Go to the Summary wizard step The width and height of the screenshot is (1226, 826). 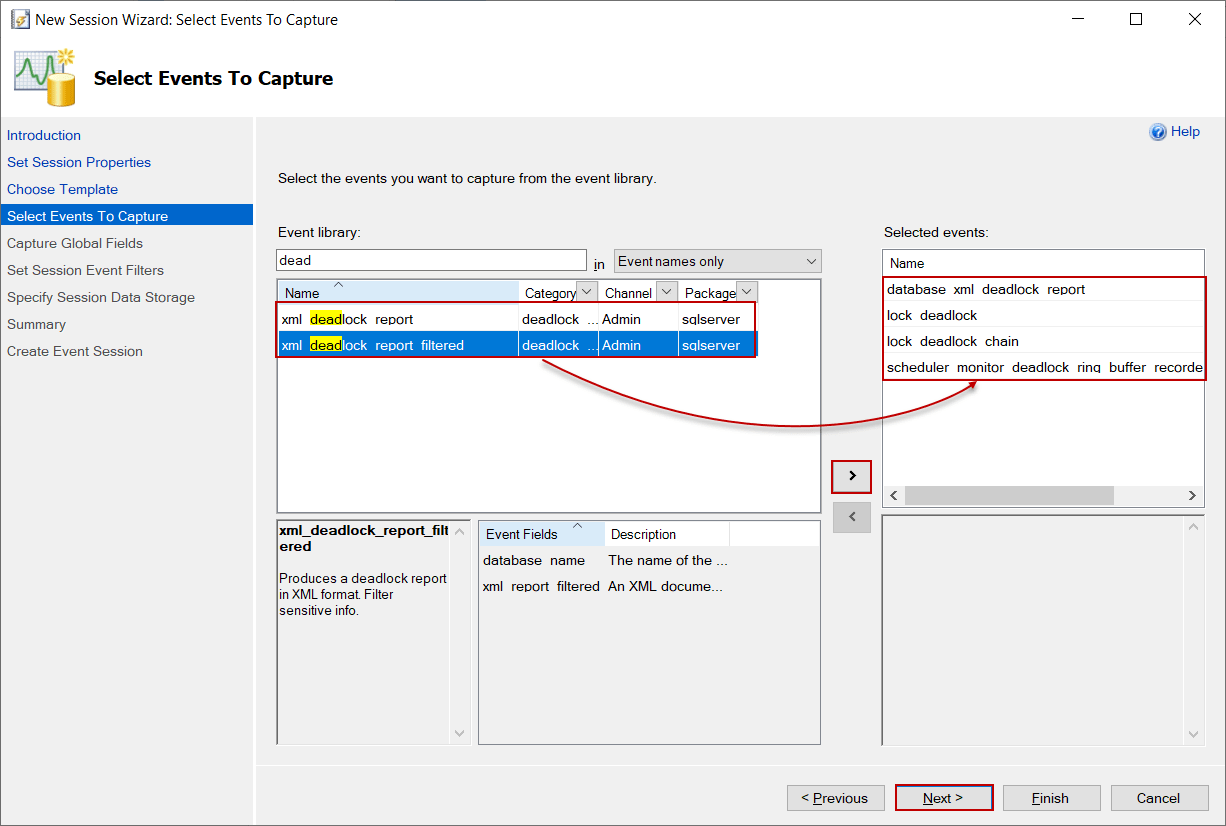[x=36, y=324]
